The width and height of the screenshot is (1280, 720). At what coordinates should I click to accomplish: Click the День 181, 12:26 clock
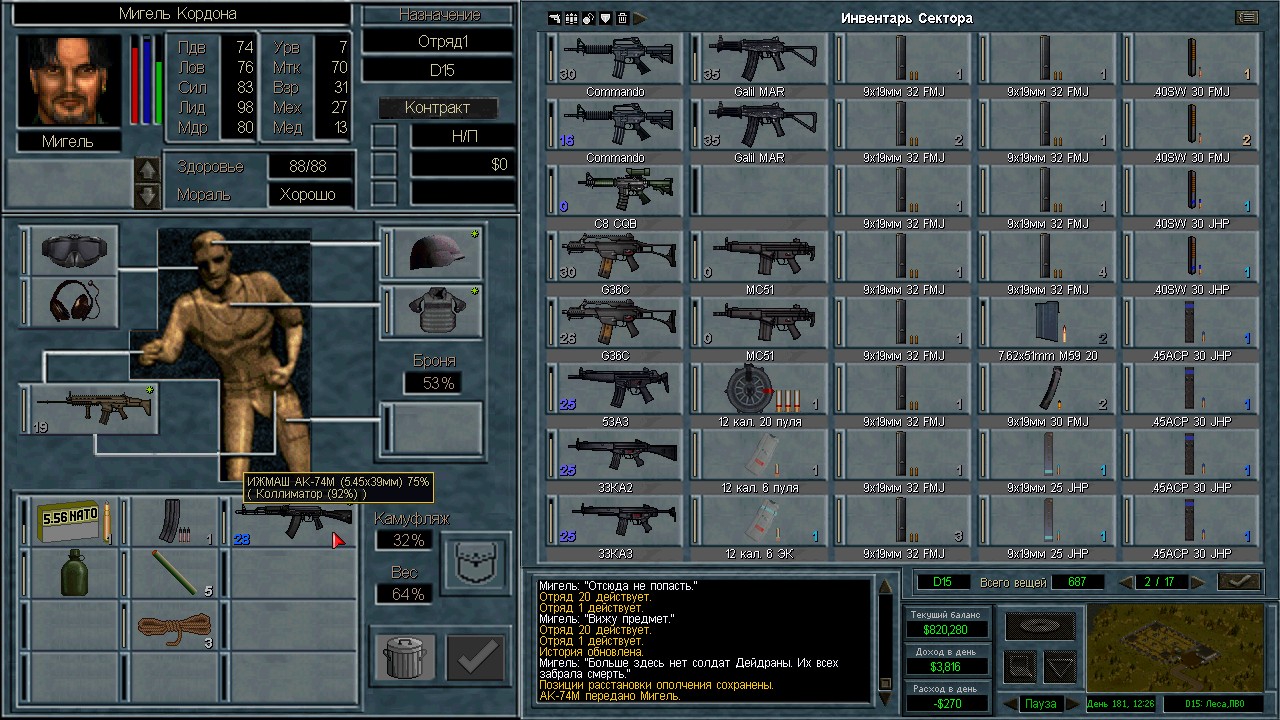(1121, 704)
